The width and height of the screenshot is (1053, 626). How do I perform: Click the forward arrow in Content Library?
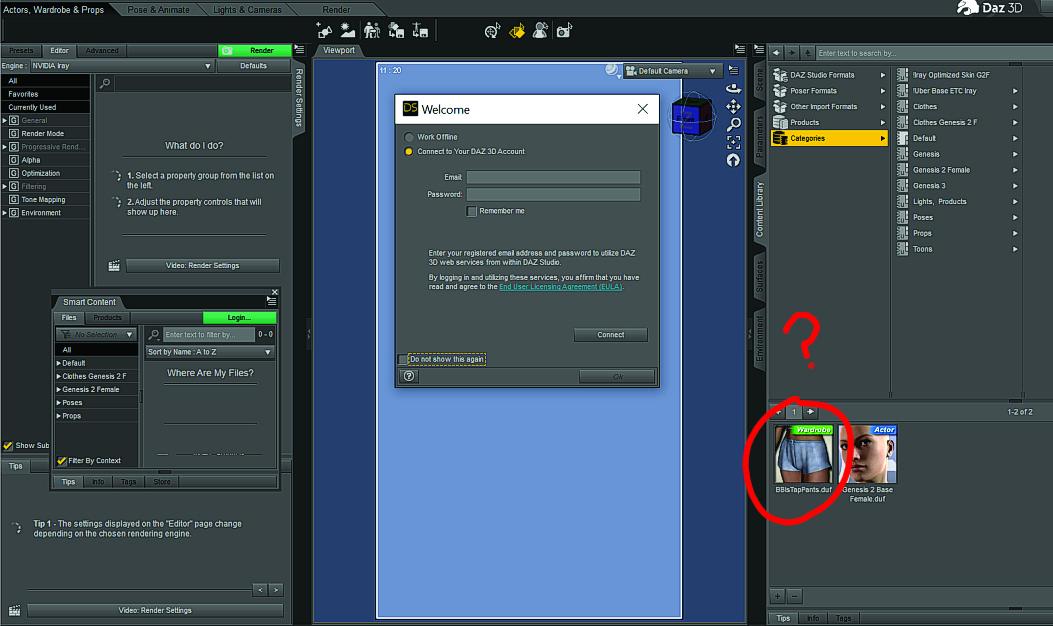(792, 52)
